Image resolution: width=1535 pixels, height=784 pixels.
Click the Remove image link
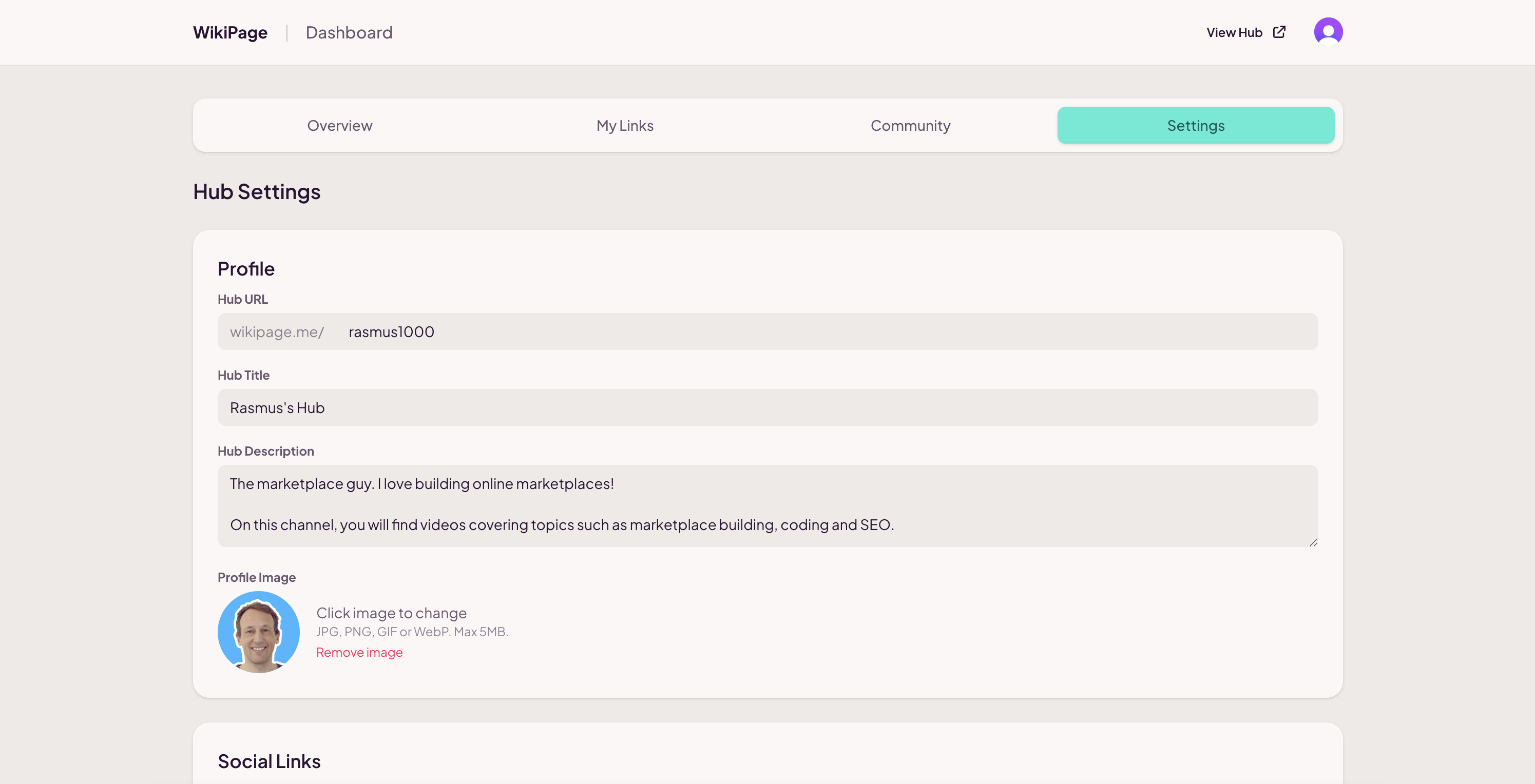click(x=359, y=652)
